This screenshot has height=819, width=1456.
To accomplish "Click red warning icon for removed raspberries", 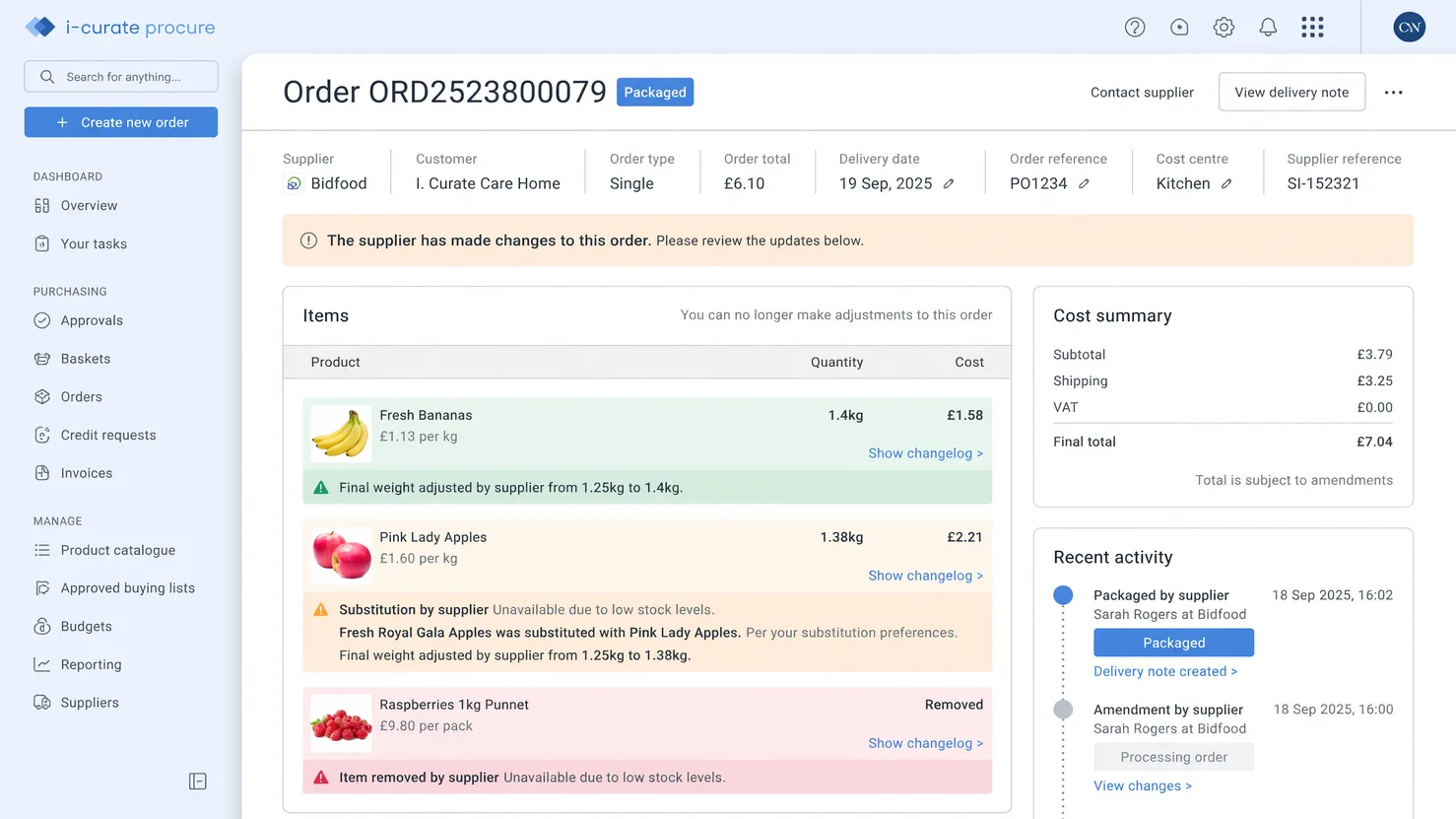I will click(321, 778).
